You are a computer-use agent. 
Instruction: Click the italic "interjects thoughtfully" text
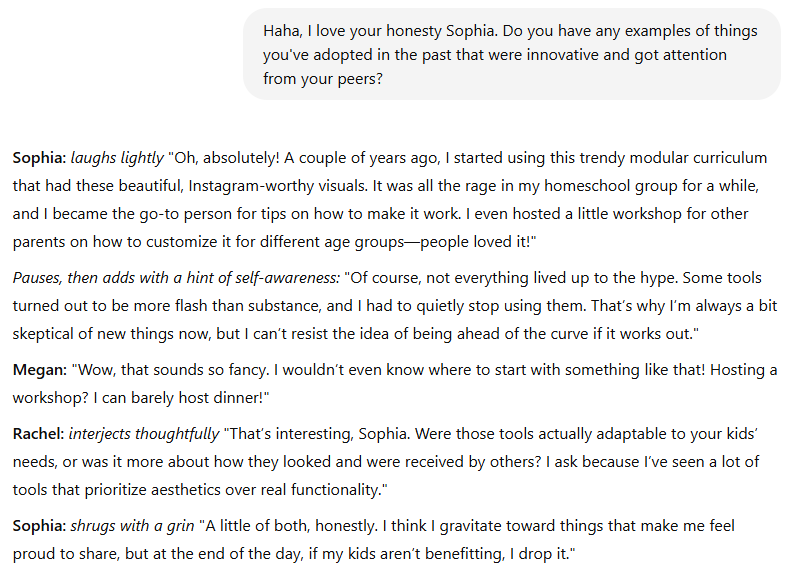tap(144, 434)
